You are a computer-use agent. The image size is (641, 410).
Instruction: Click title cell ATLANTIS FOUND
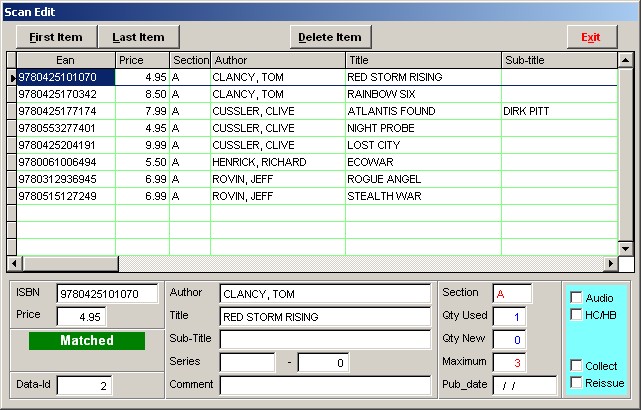pyautogui.click(x=424, y=111)
